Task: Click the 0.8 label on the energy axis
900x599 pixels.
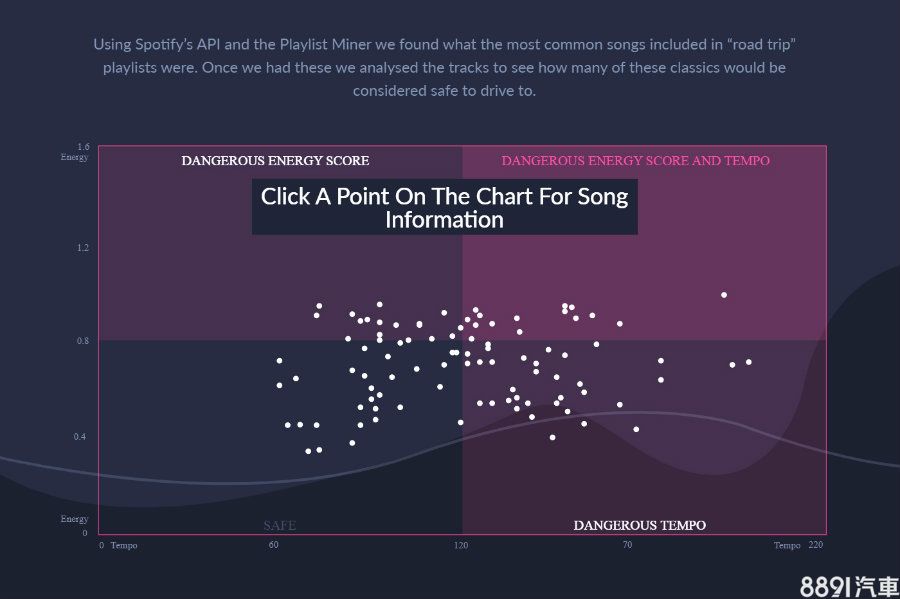Action: [x=83, y=341]
